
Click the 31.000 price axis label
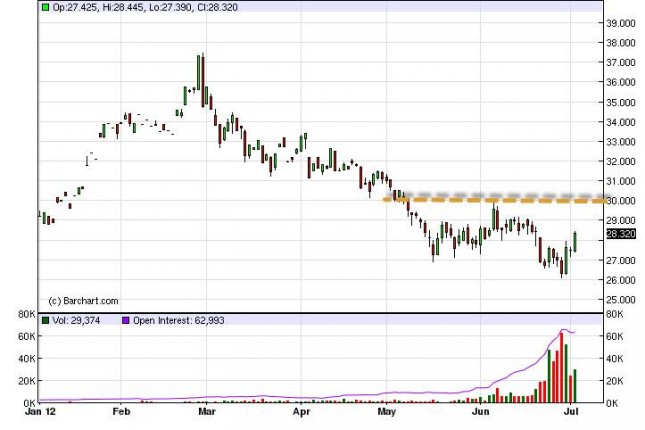point(621,181)
